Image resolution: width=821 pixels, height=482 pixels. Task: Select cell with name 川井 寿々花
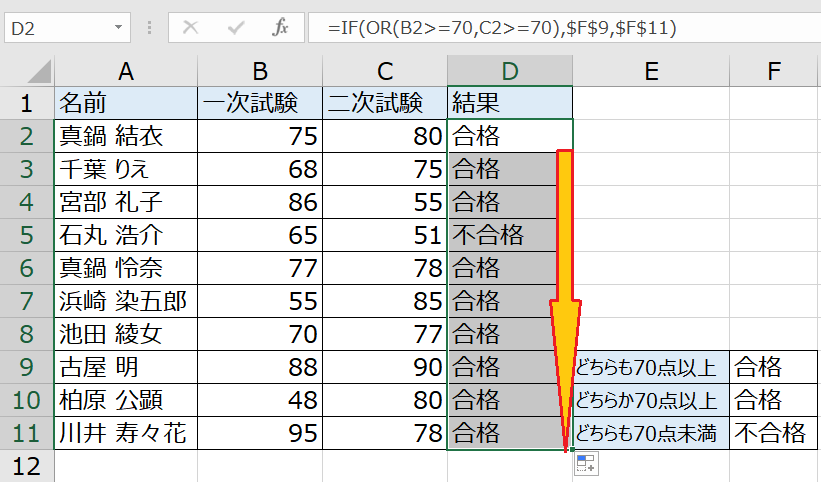click(126, 433)
